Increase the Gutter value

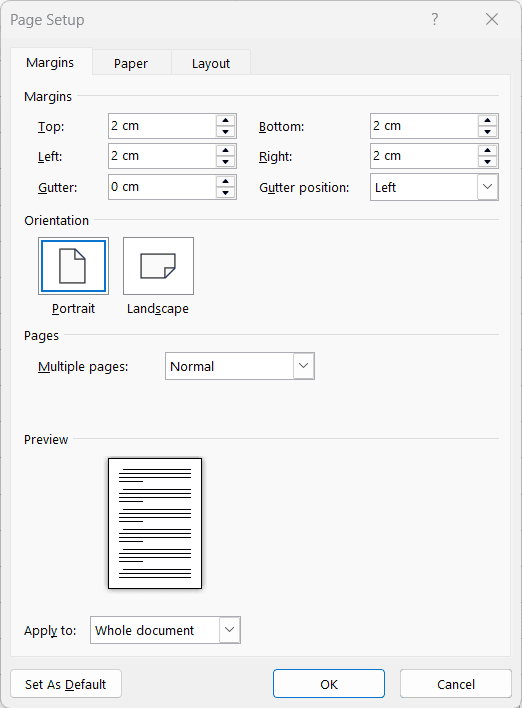click(225, 182)
